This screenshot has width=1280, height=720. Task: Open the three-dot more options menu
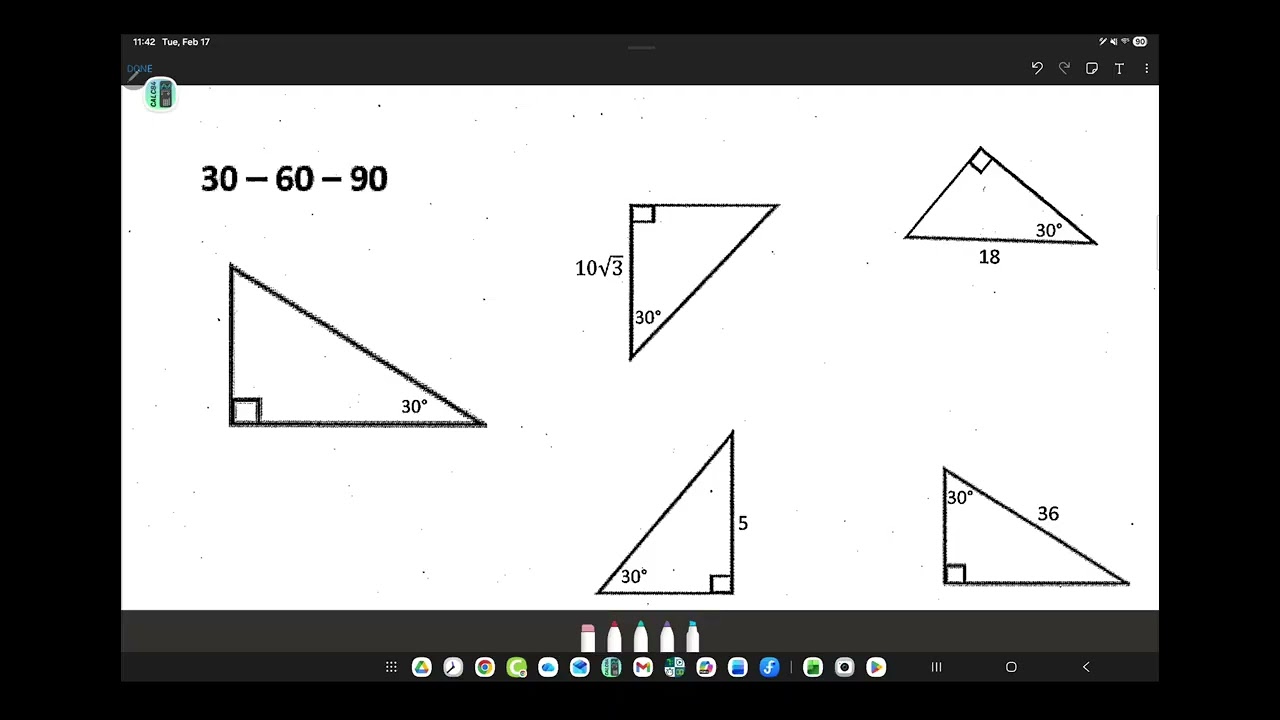click(x=1147, y=68)
